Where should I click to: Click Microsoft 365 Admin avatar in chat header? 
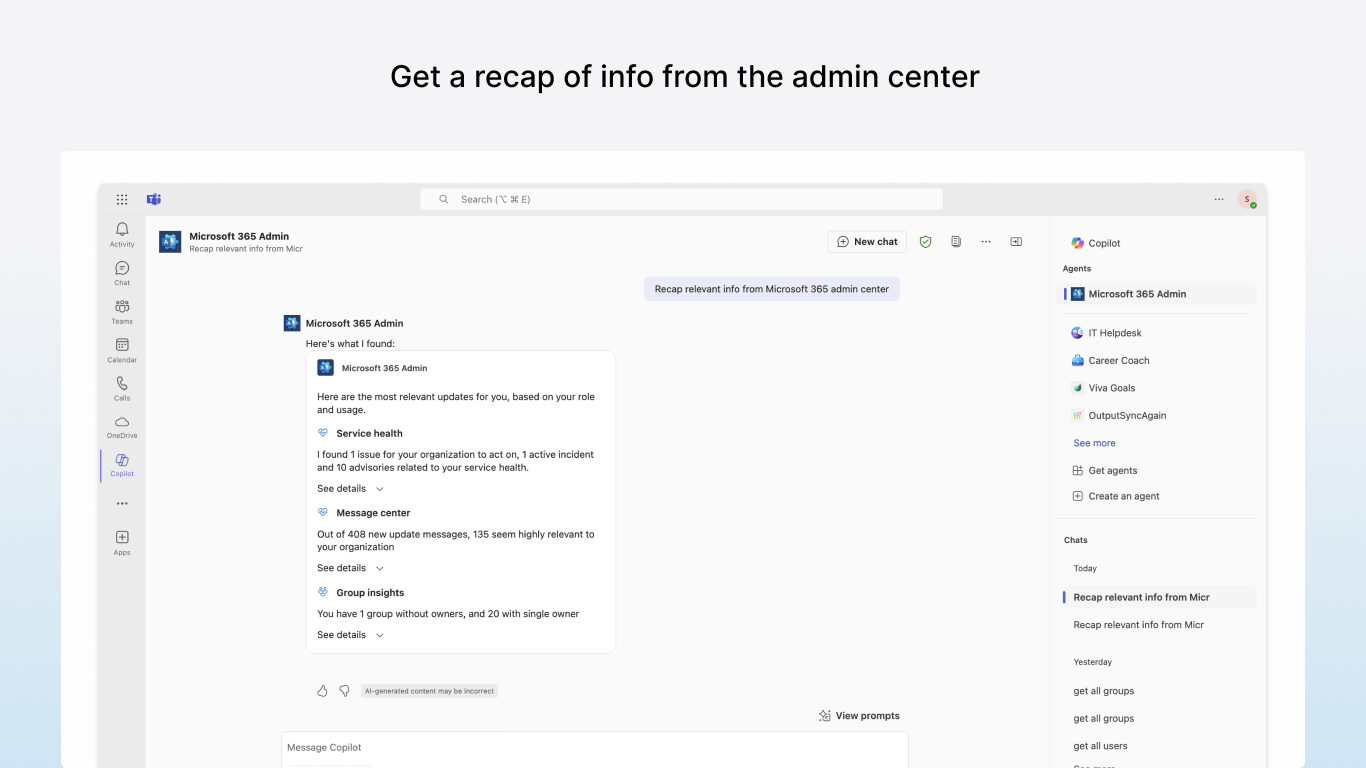pyautogui.click(x=170, y=242)
